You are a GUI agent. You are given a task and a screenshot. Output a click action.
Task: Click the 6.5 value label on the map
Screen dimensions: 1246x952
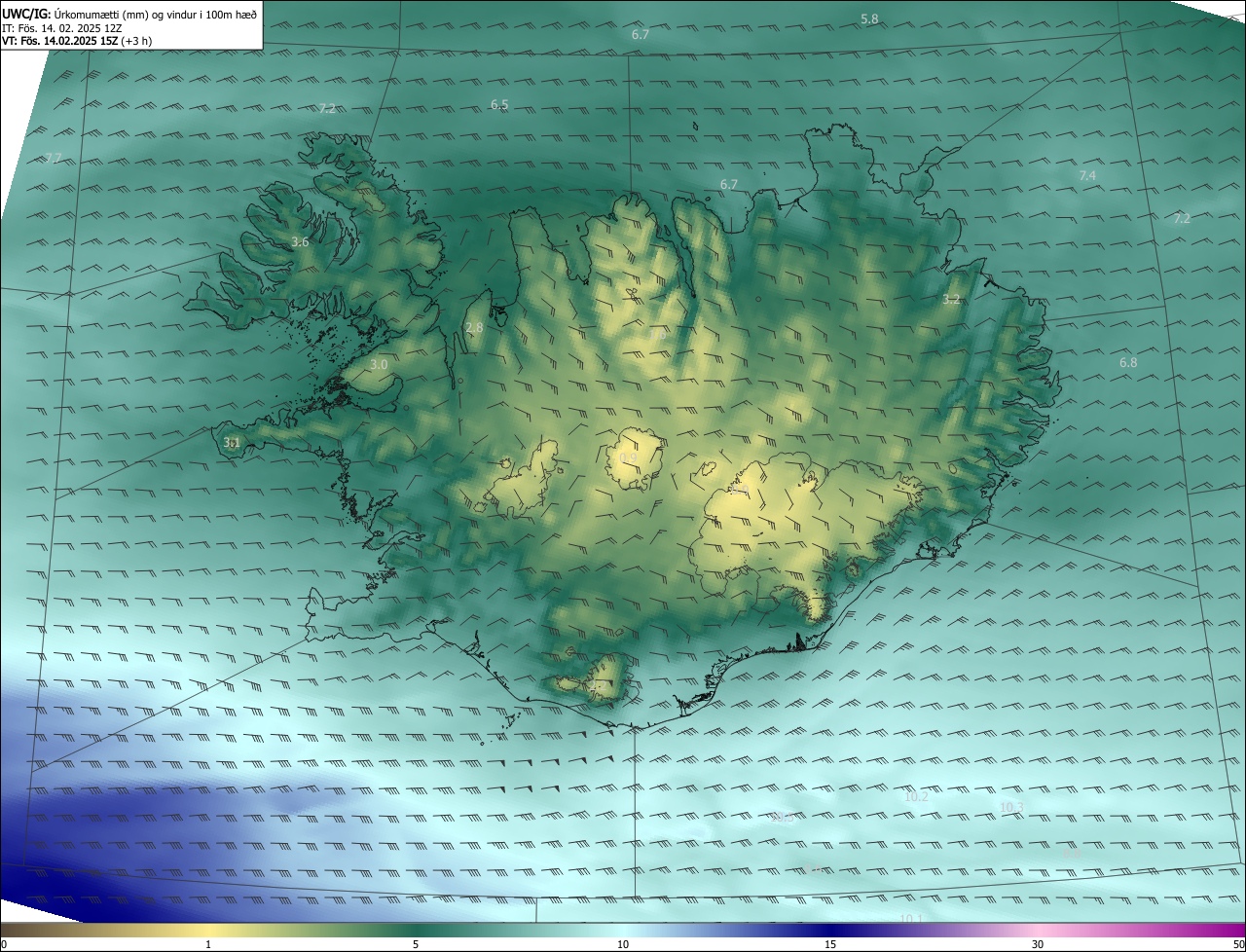(499, 104)
